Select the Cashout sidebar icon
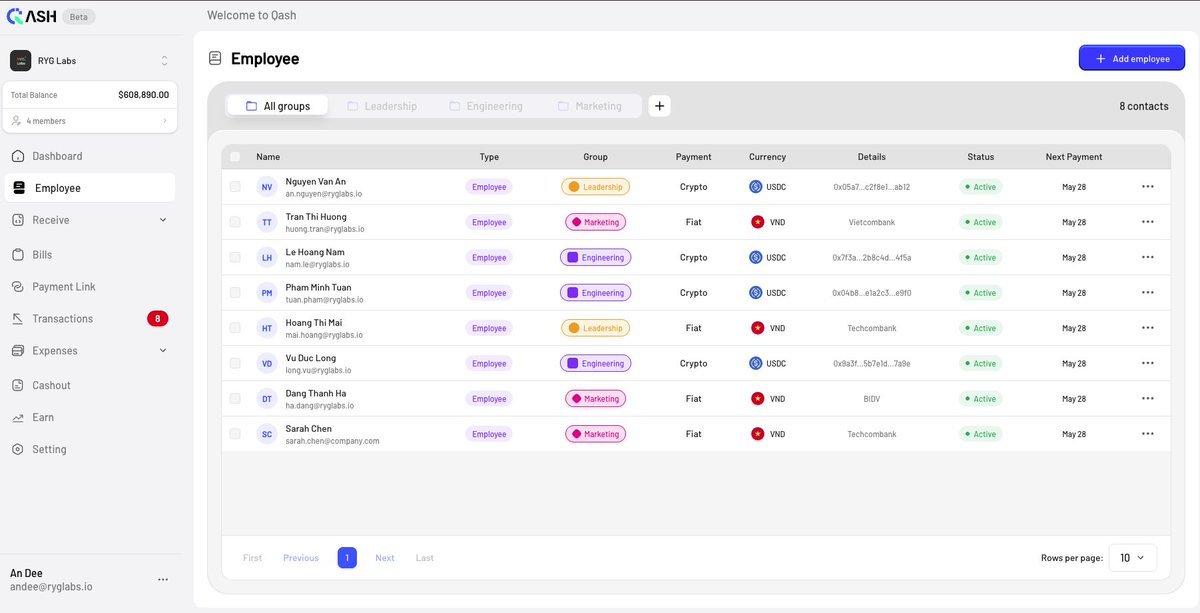The width and height of the screenshot is (1200, 613). tap(17, 385)
